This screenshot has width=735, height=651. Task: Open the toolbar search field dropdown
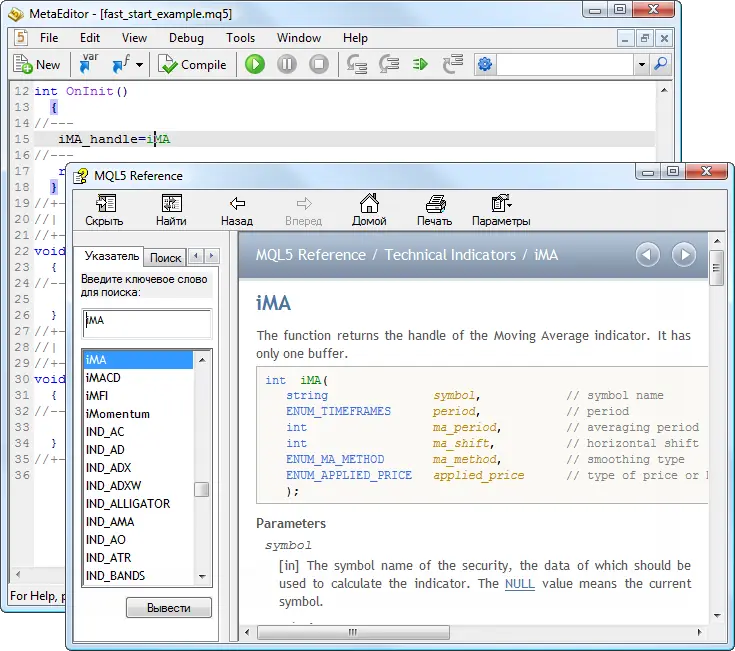pos(641,65)
